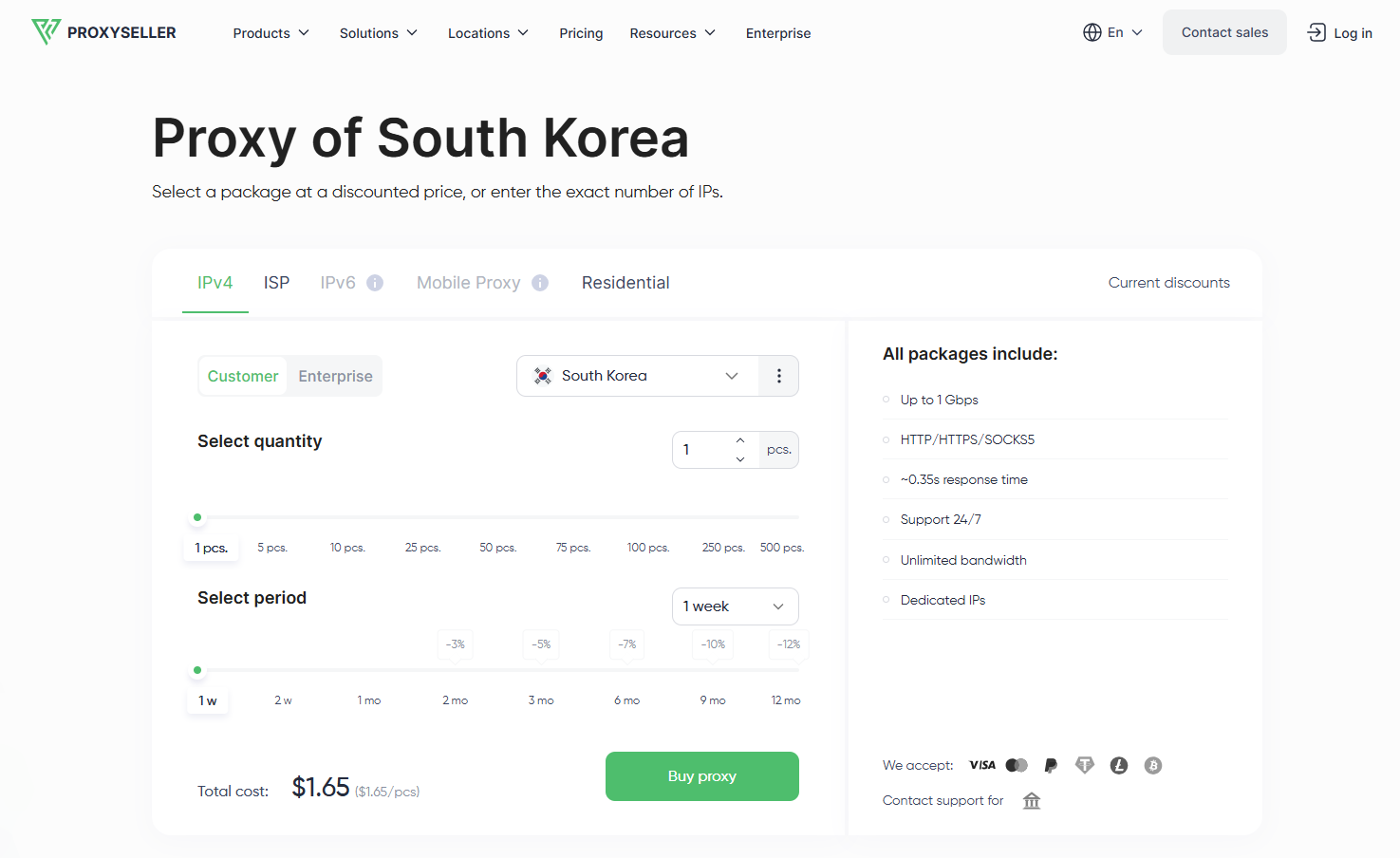Click the Log in arrow icon
The height and width of the screenshot is (858, 1400).
tap(1316, 32)
